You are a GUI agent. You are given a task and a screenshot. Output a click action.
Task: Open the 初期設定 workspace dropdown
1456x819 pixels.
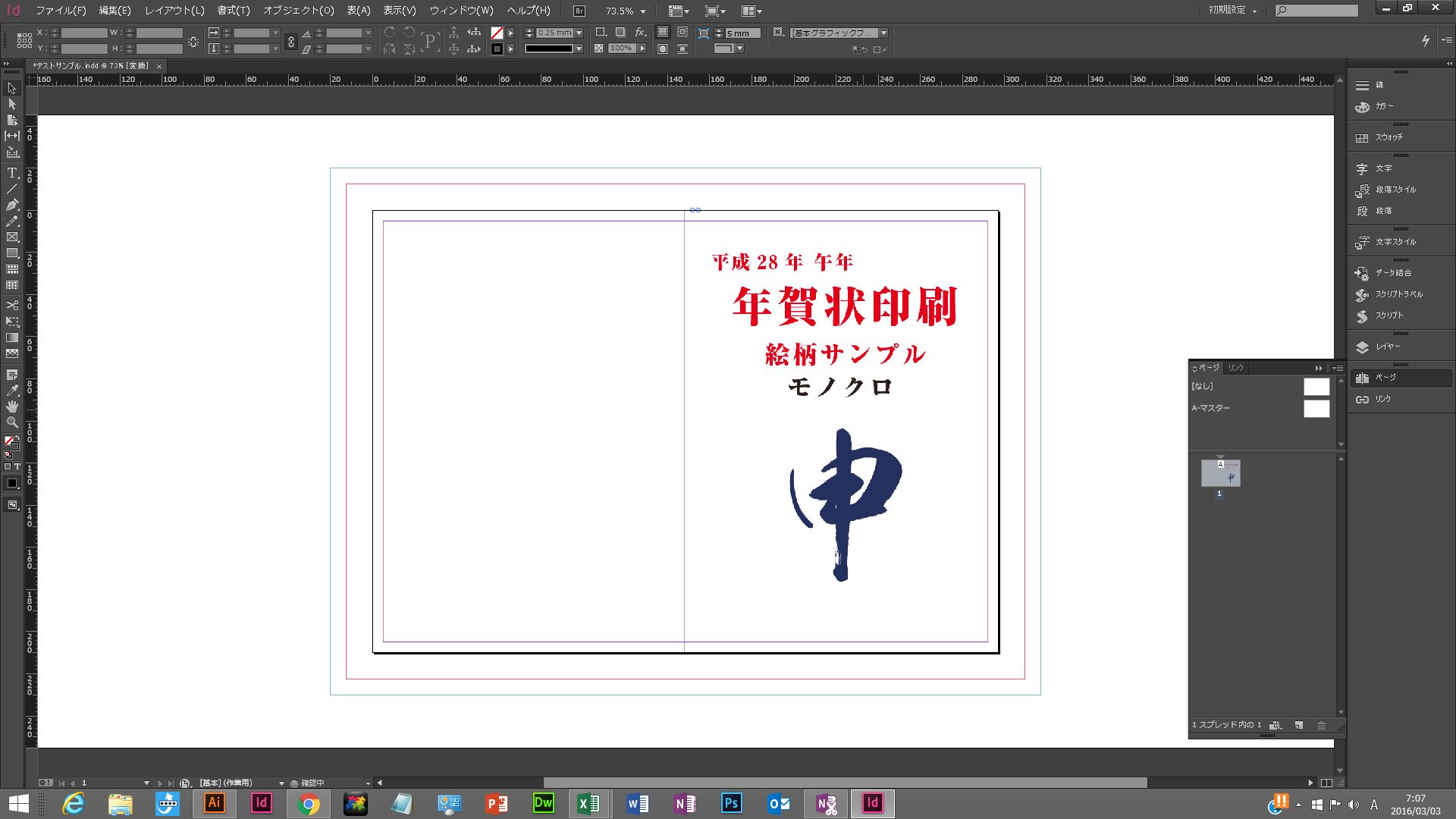1232,11
